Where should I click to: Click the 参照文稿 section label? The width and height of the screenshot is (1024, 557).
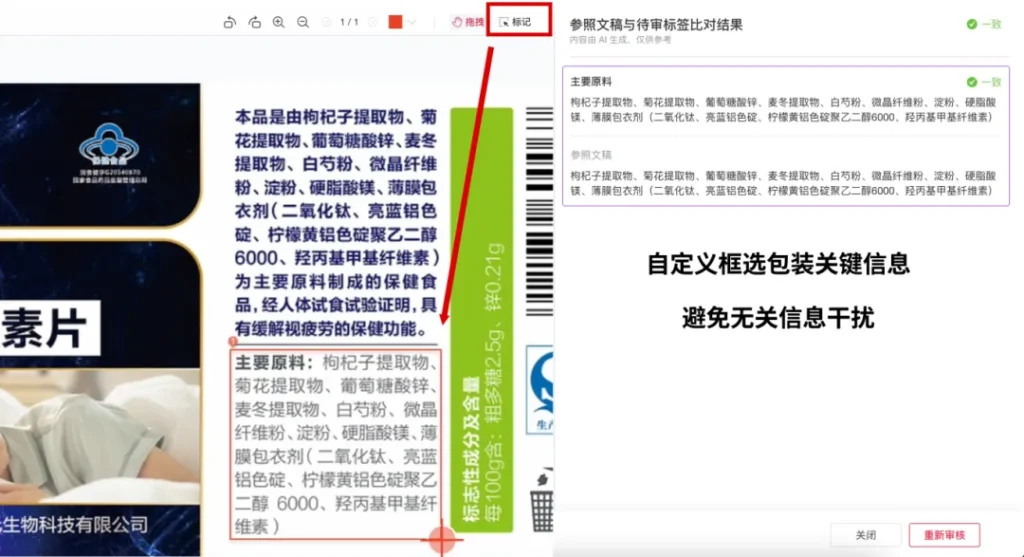(x=591, y=155)
